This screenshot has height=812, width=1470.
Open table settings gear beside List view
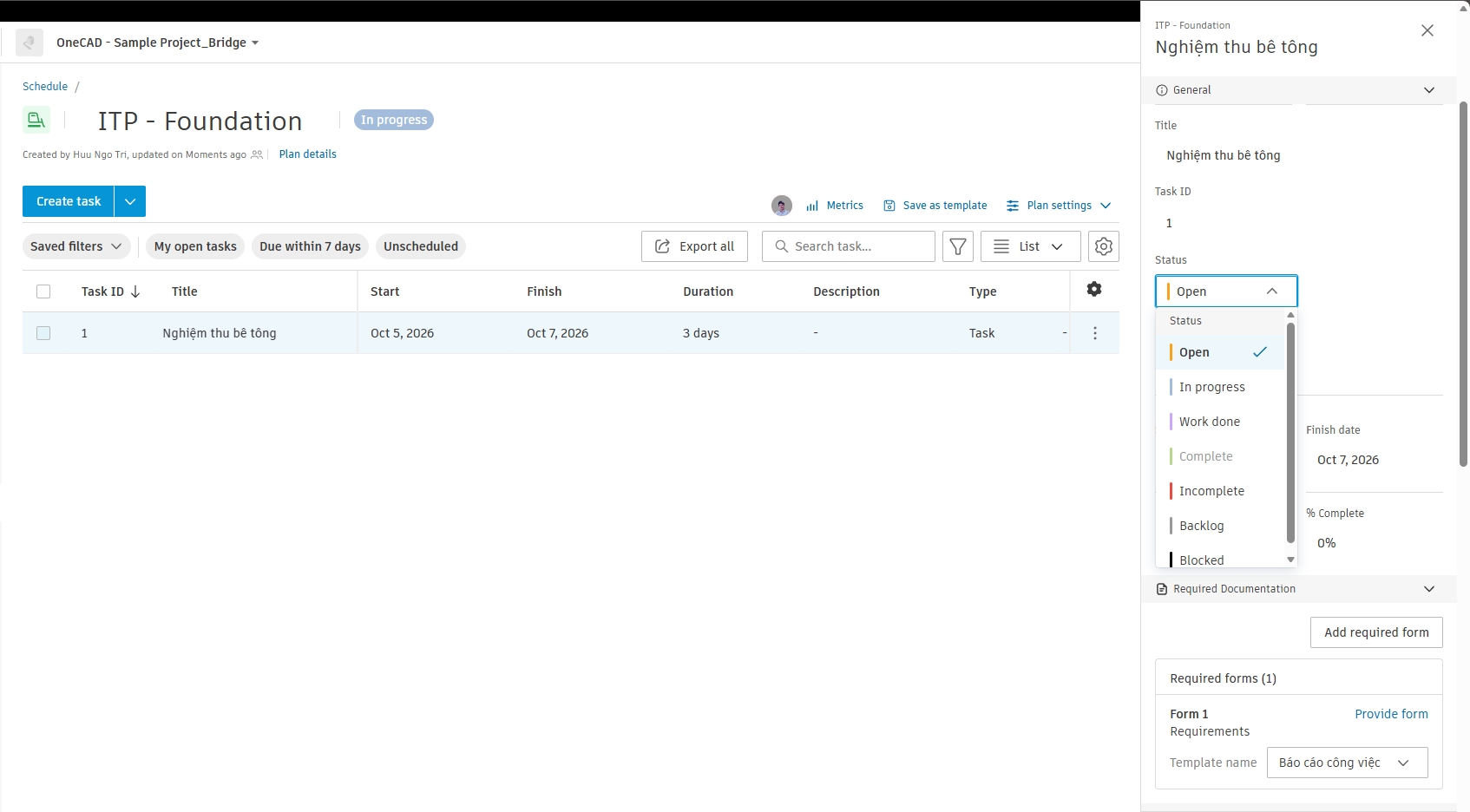click(x=1104, y=246)
